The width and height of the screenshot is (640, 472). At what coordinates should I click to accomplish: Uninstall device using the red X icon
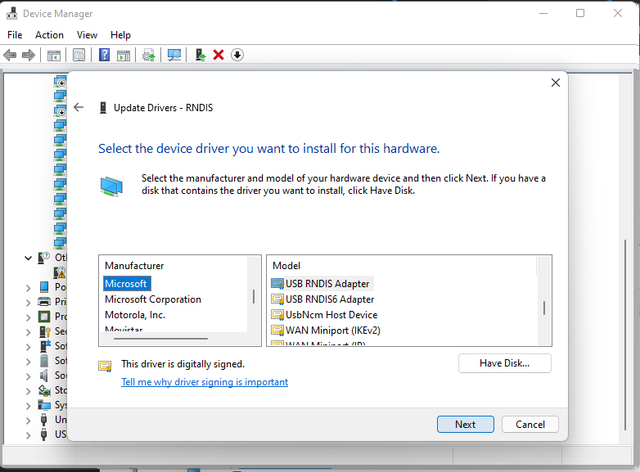coord(218,55)
